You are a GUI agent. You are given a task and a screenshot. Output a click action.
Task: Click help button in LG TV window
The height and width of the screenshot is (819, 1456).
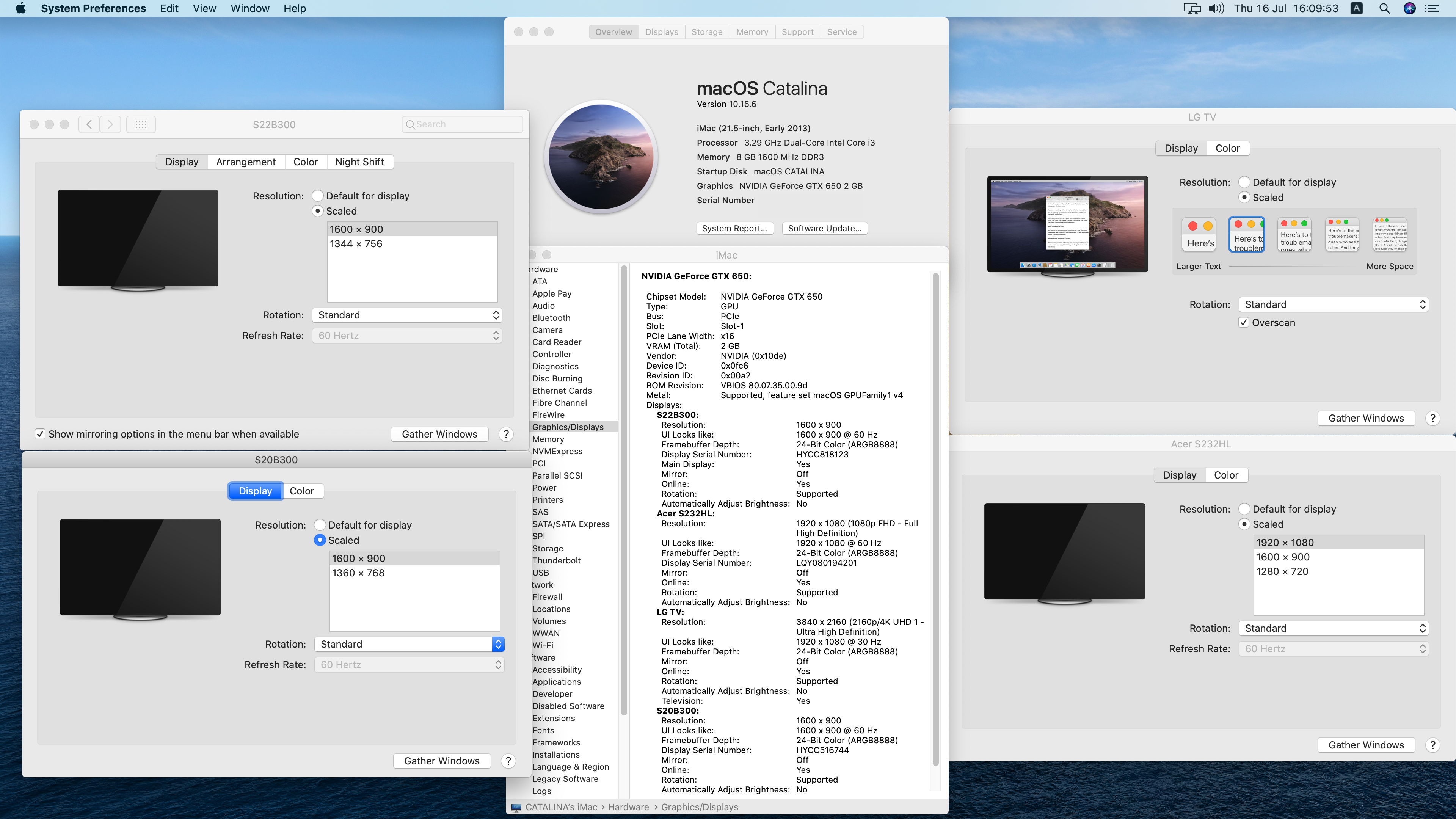click(x=1432, y=418)
